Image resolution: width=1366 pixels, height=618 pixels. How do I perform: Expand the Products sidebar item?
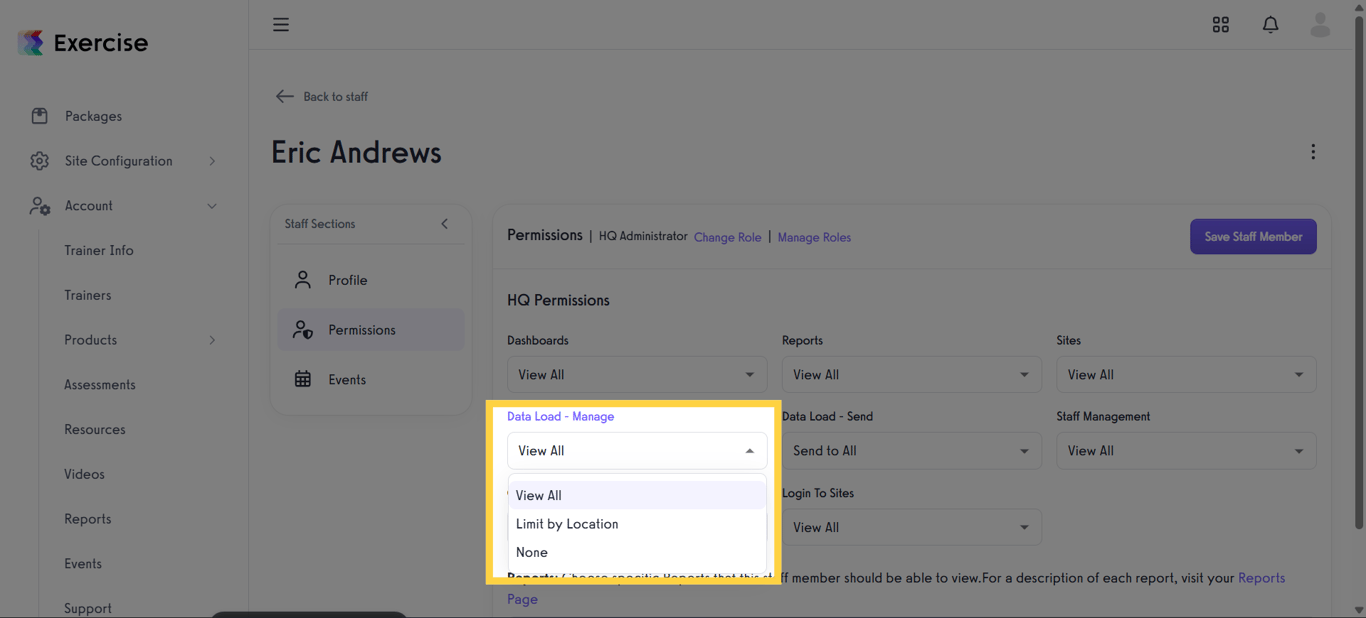tap(212, 339)
